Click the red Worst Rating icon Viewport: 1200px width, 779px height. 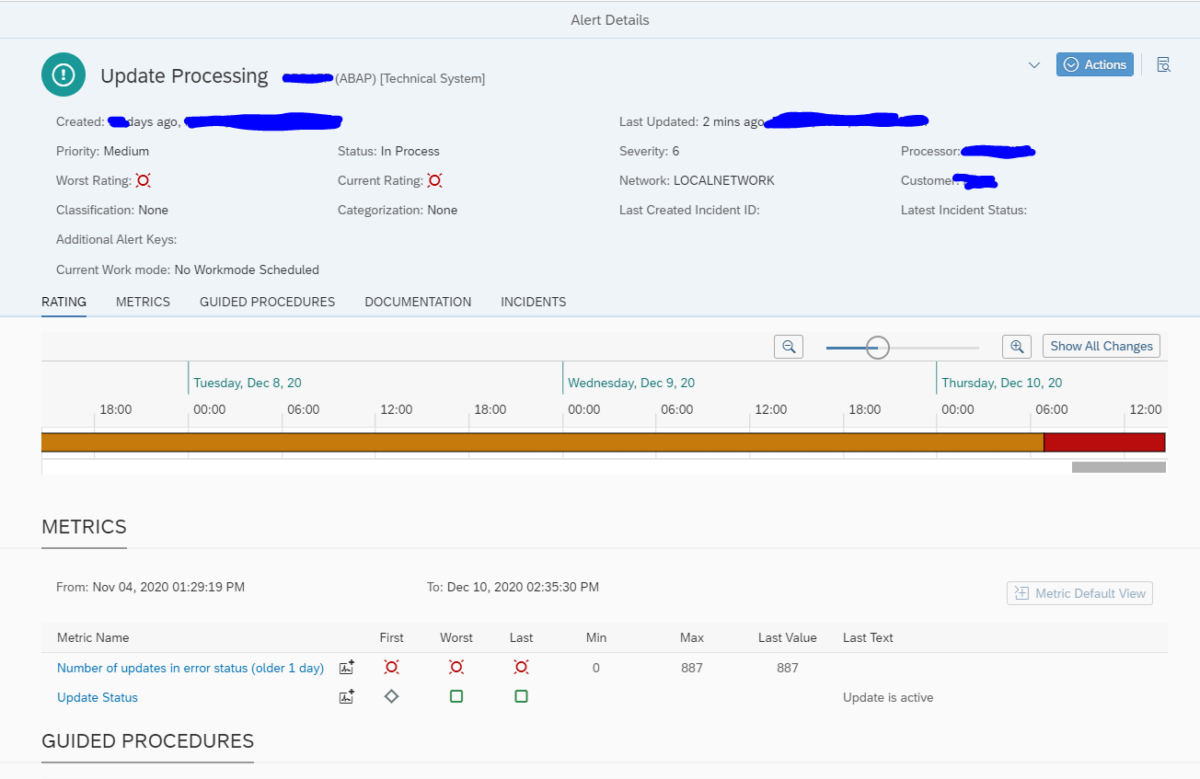pos(141,181)
